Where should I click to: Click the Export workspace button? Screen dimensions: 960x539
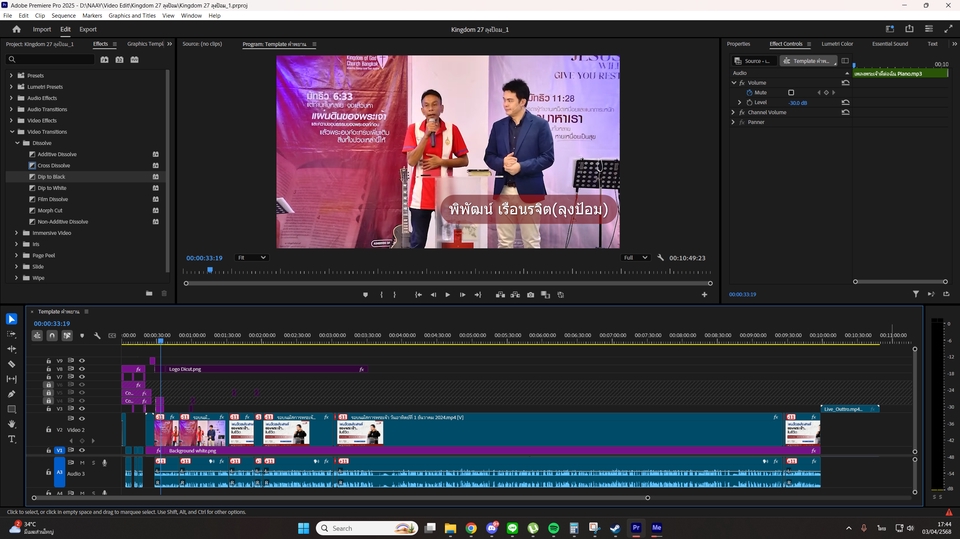(x=88, y=29)
